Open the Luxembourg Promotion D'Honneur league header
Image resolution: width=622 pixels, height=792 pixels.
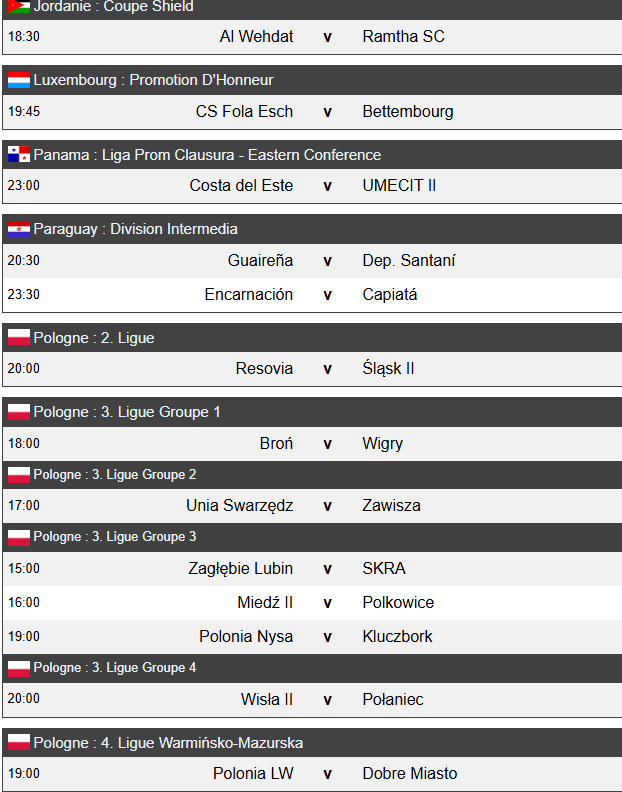[153, 80]
